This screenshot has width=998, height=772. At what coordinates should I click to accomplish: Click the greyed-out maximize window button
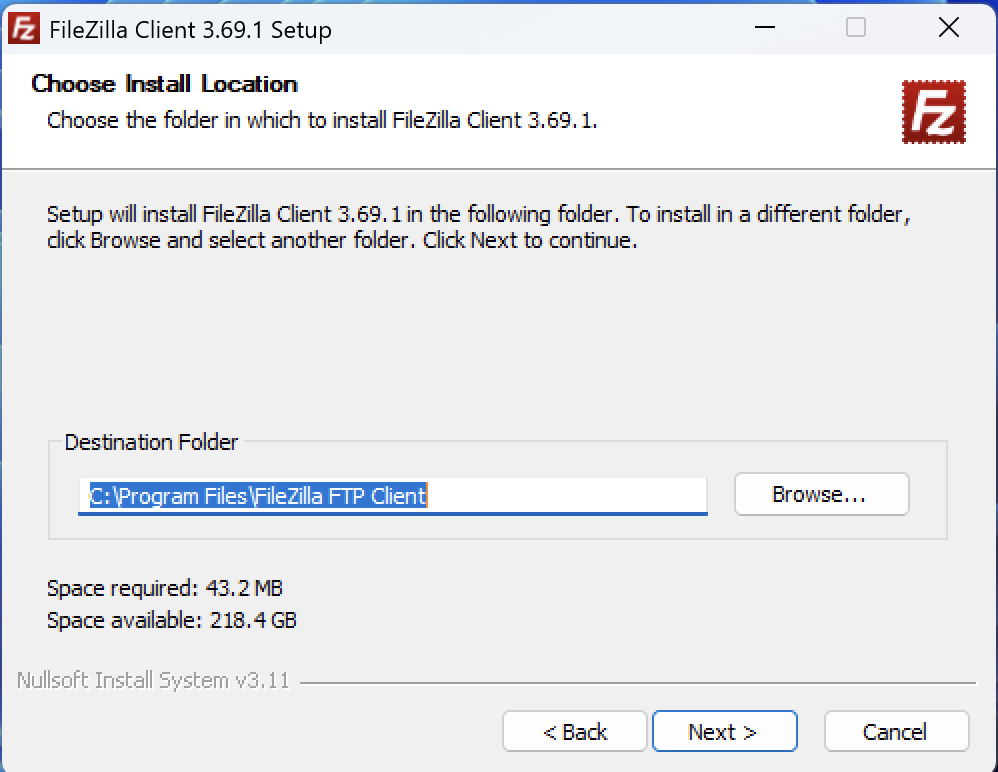click(855, 27)
